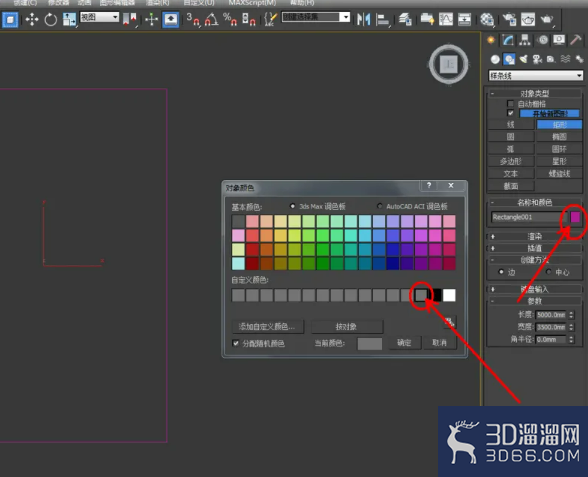Toggle the 3D Snaps icon

194,19
